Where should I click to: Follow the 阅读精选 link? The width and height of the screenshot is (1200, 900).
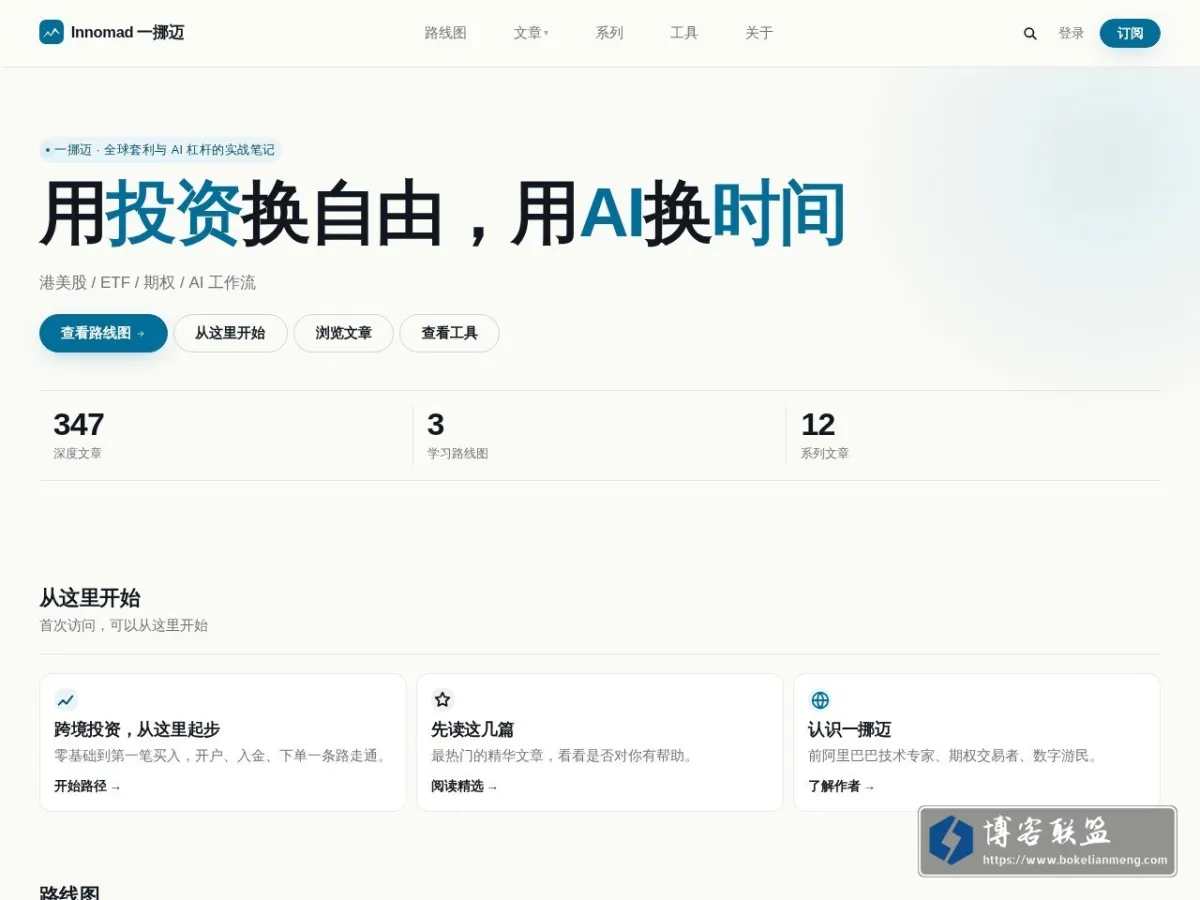coord(464,786)
